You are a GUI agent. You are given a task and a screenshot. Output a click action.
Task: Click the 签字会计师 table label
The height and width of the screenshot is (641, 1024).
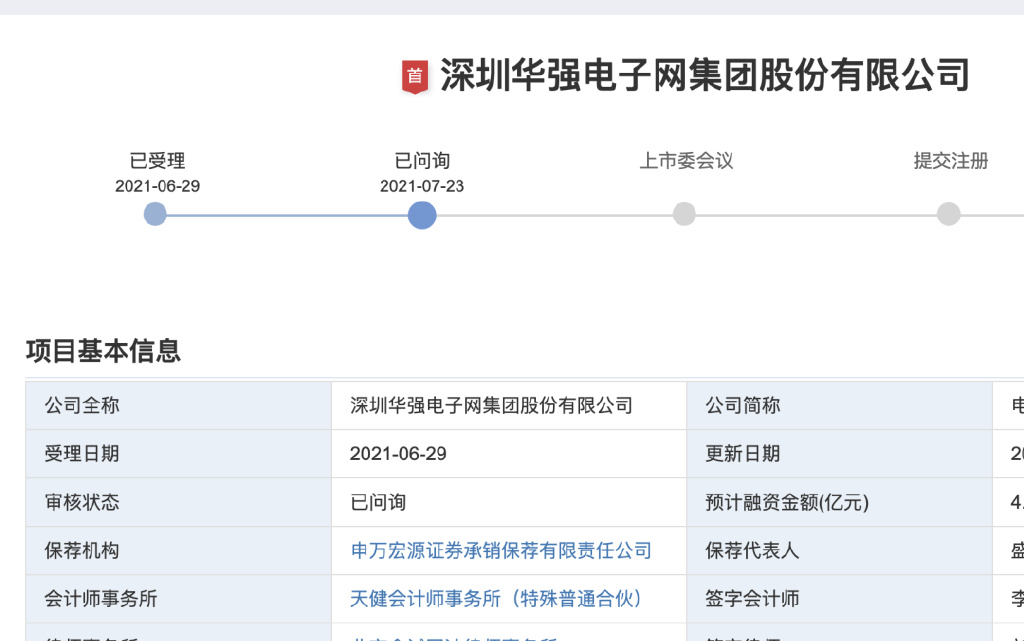tap(752, 599)
